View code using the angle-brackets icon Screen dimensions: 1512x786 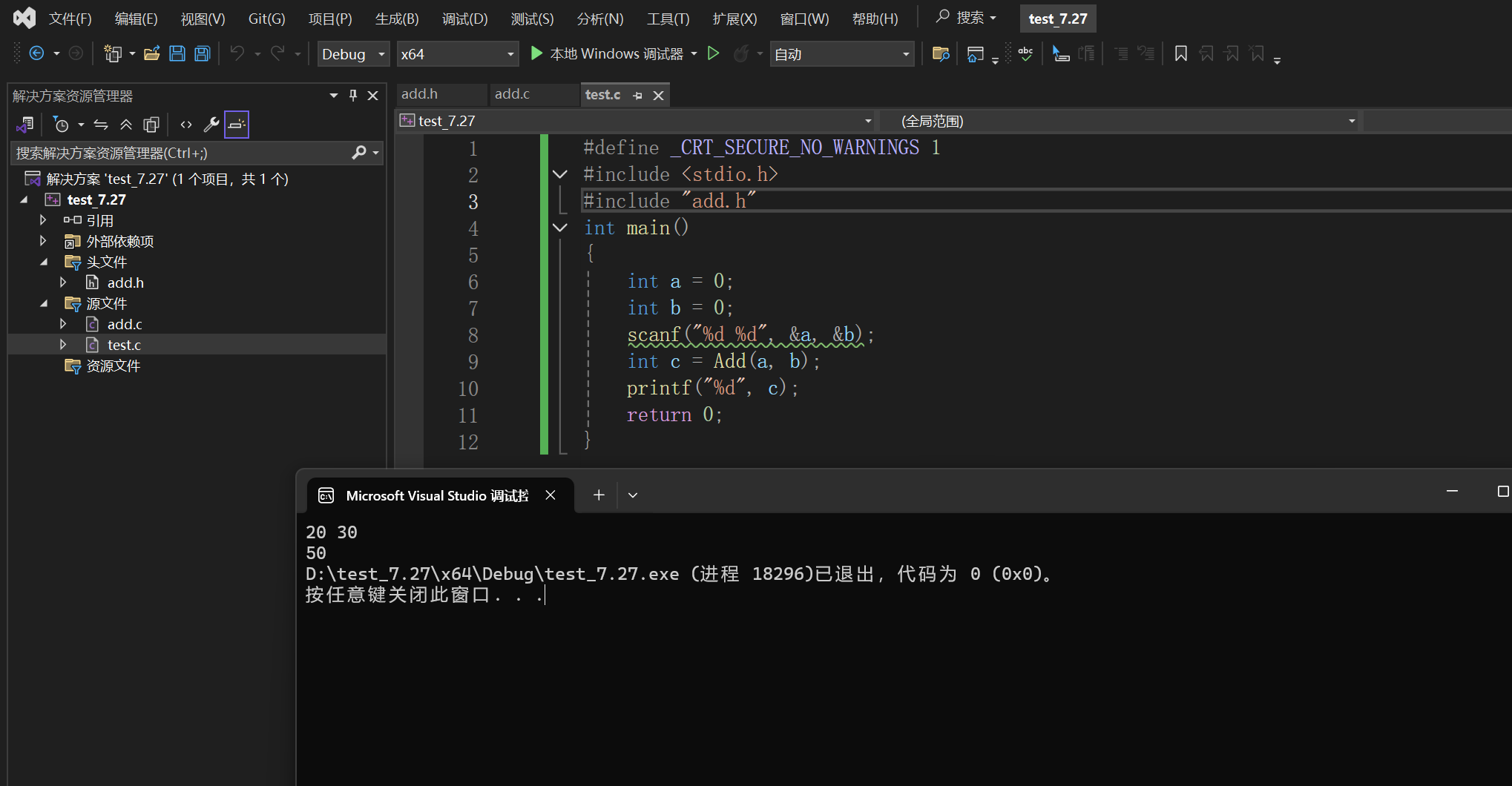185,124
